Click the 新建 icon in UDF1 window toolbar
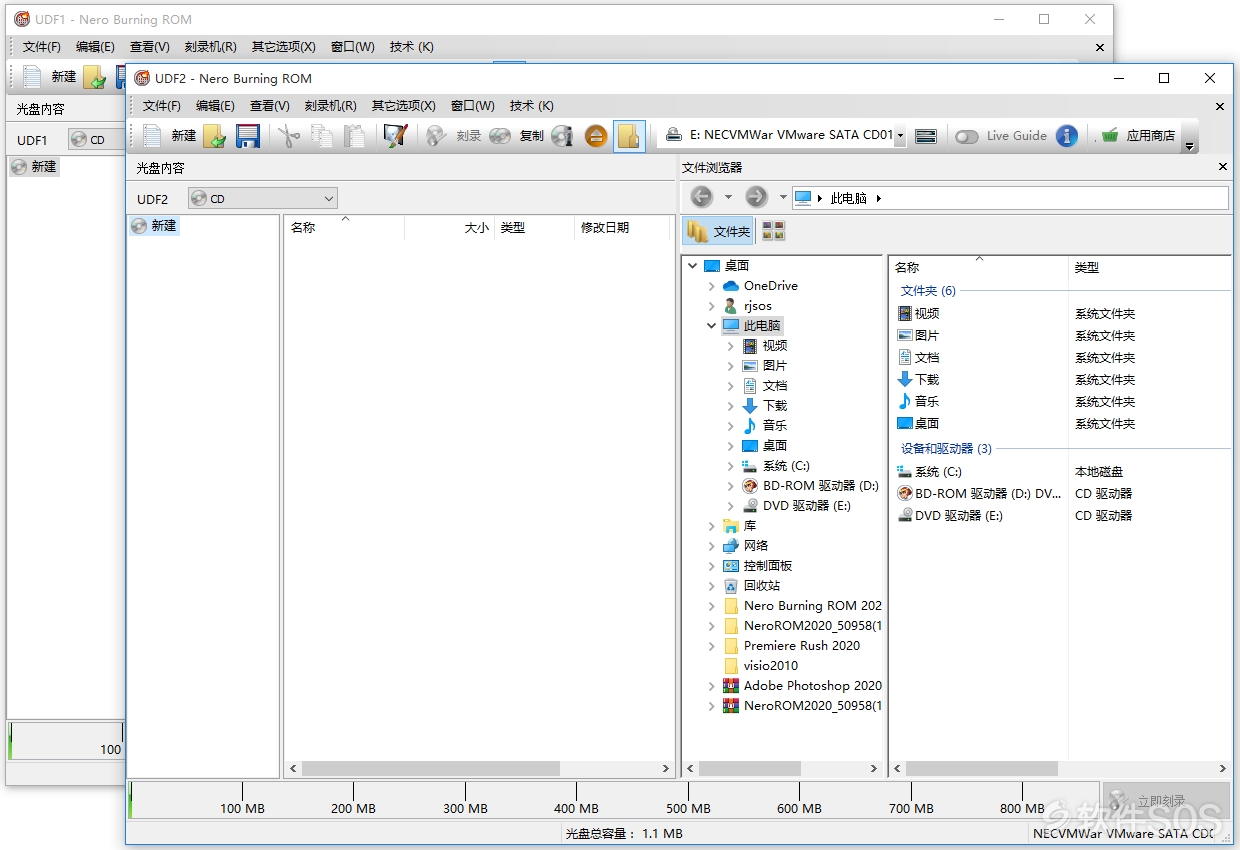This screenshot has width=1240, height=850. (33, 77)
